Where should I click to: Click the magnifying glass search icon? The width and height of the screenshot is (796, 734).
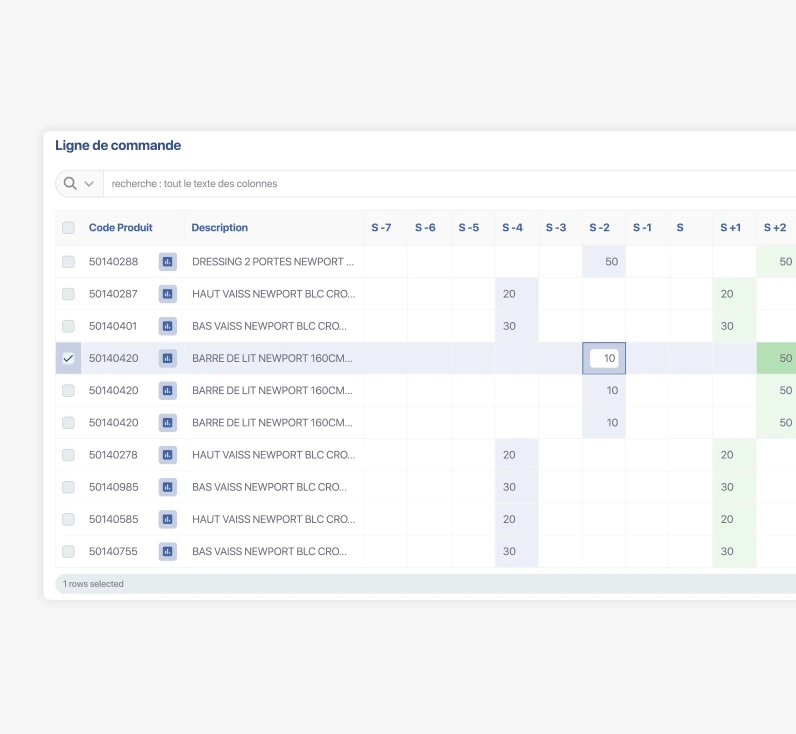coord(70,183)
